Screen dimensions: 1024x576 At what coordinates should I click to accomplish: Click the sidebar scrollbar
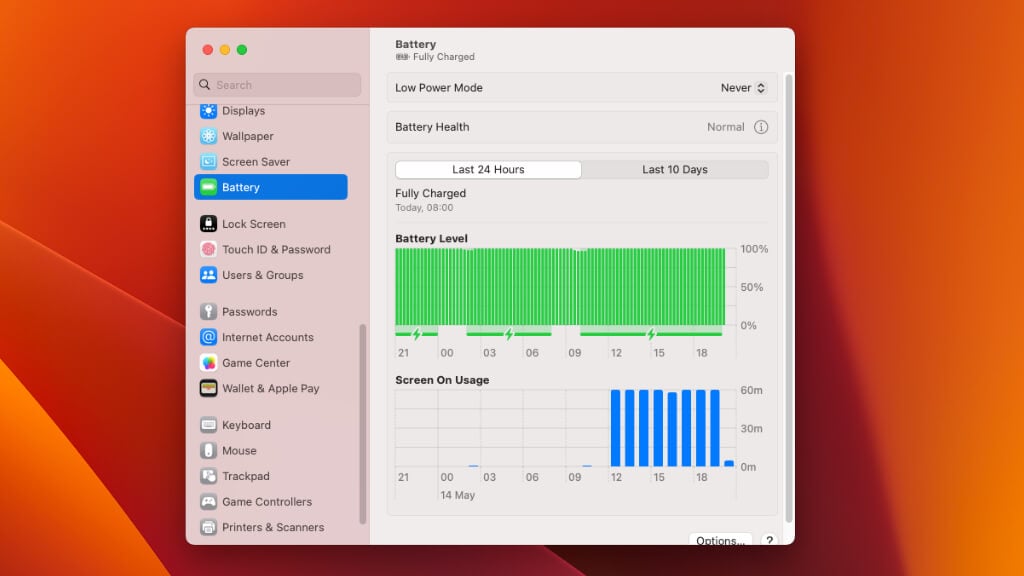coord(362,424)
